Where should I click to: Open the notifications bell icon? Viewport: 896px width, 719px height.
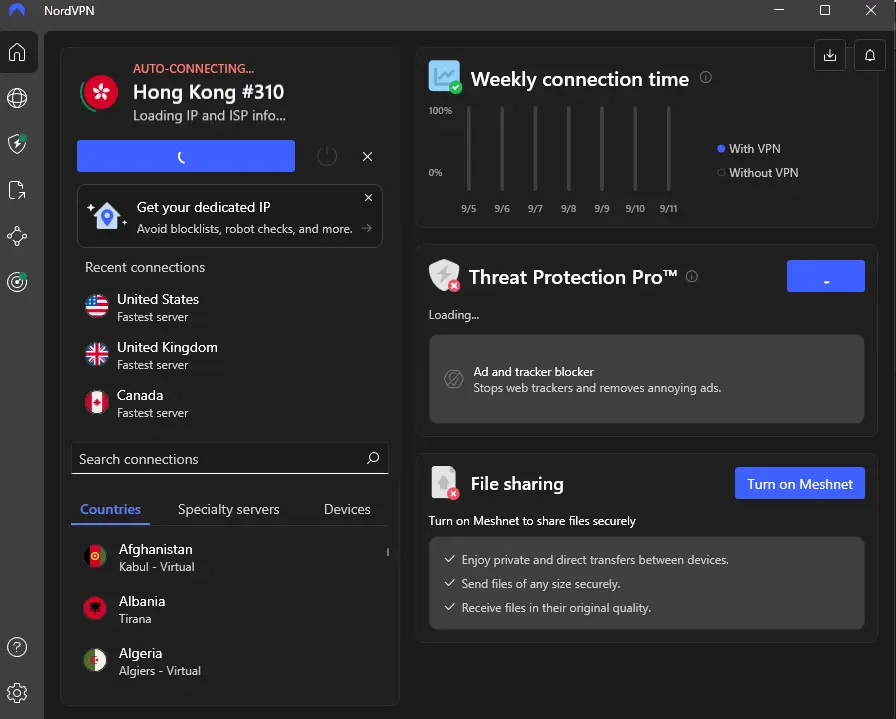(870, 55)
